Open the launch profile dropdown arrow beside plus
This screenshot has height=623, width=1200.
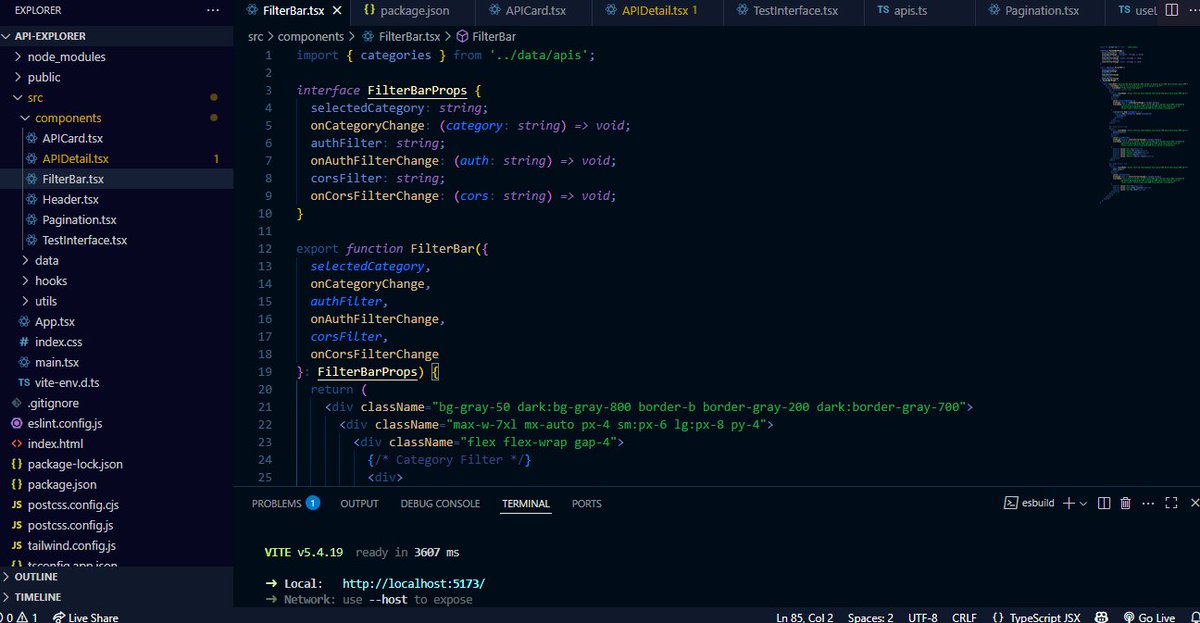click(1084, 504)
